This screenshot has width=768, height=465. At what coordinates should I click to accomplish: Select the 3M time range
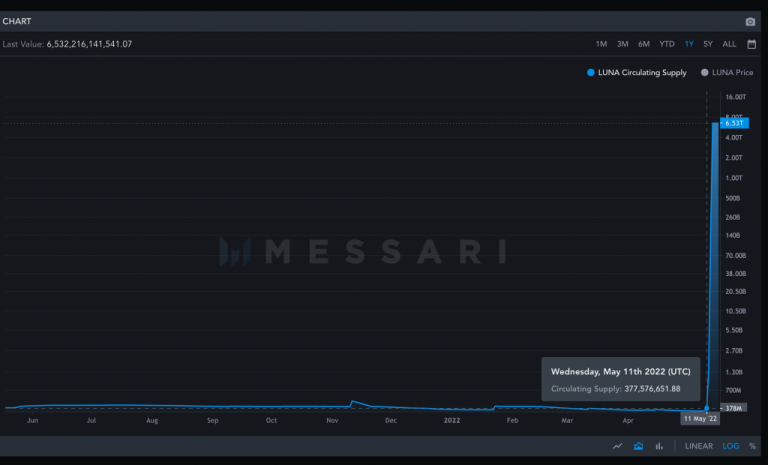click(x=622, y=44)
